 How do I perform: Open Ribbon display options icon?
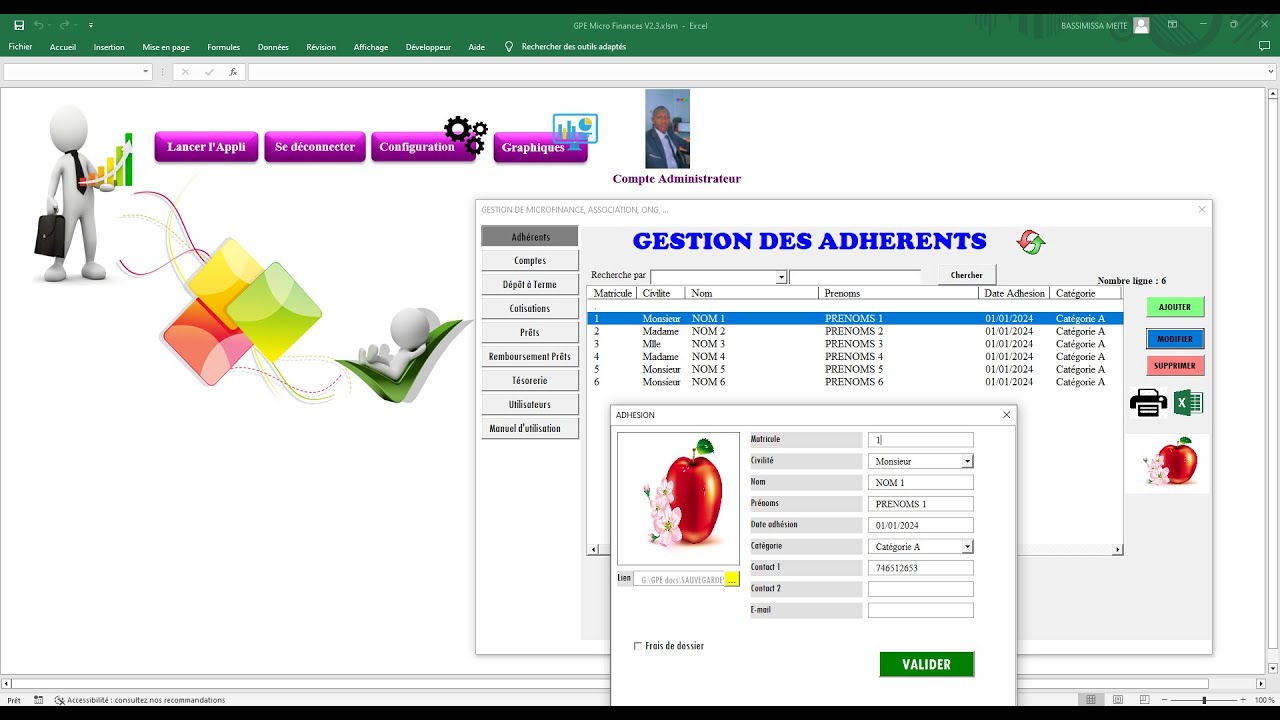pyautogui.click(x=1170, y=25)
